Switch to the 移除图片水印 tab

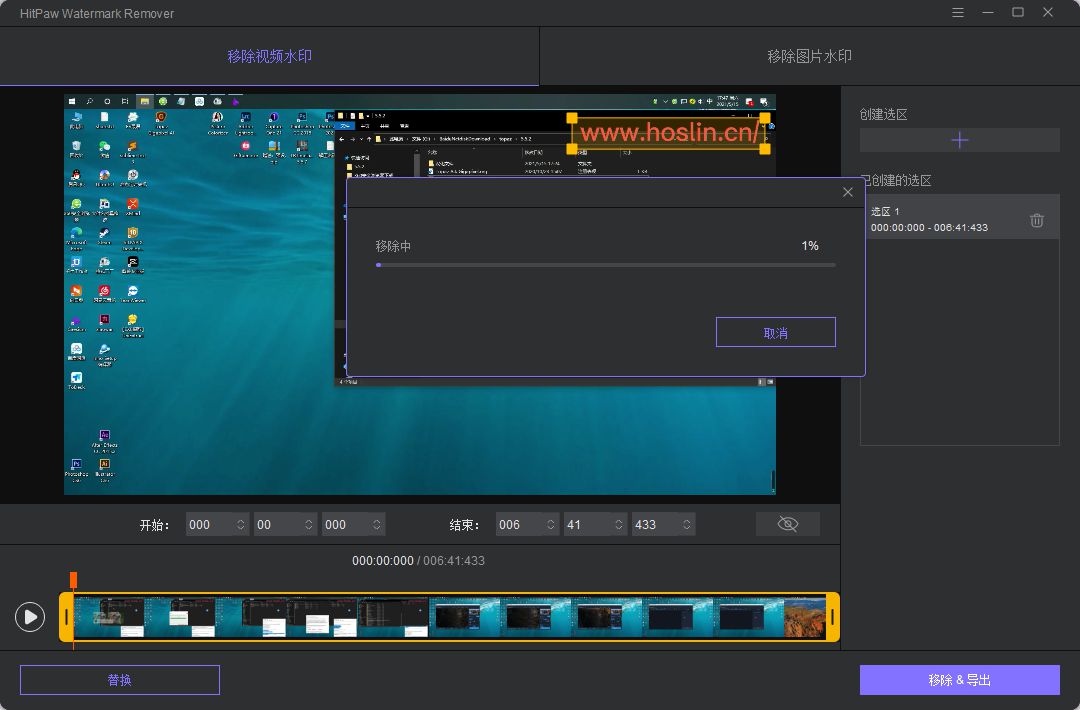point(809,56)
